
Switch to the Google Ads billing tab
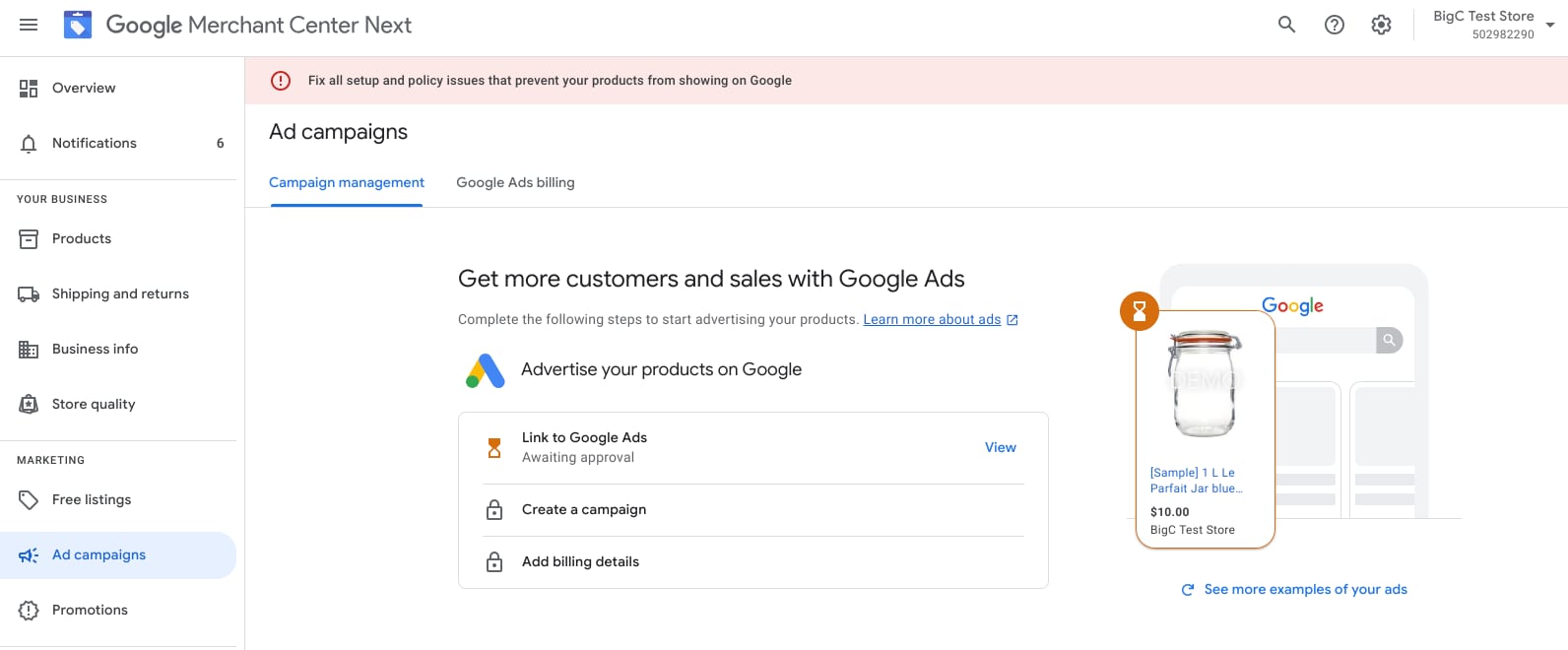click(x=515, y=182)
